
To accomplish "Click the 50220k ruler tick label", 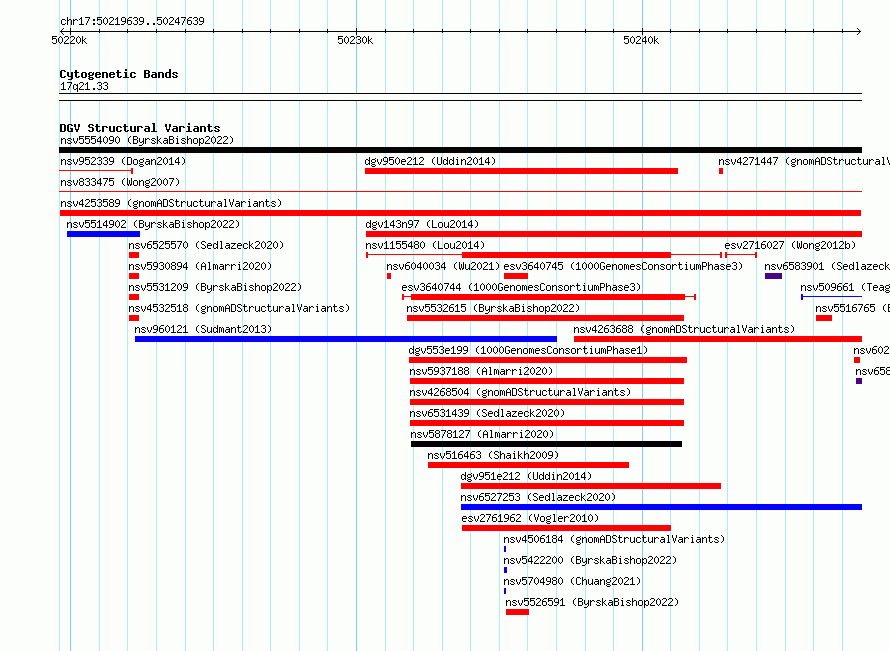I will 69,40.
